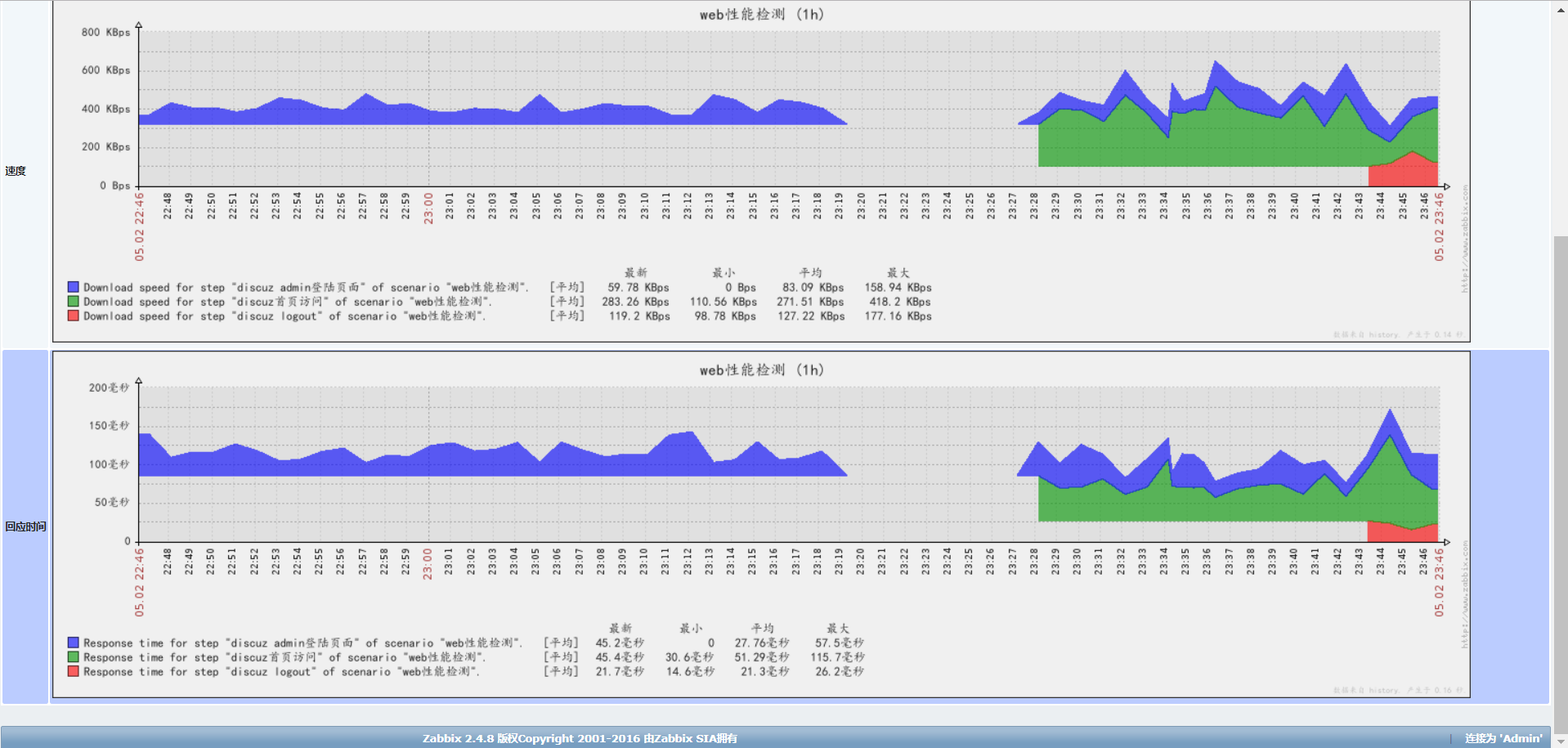Click the '600 KBps' y-axis label

(x=105, y=69)
